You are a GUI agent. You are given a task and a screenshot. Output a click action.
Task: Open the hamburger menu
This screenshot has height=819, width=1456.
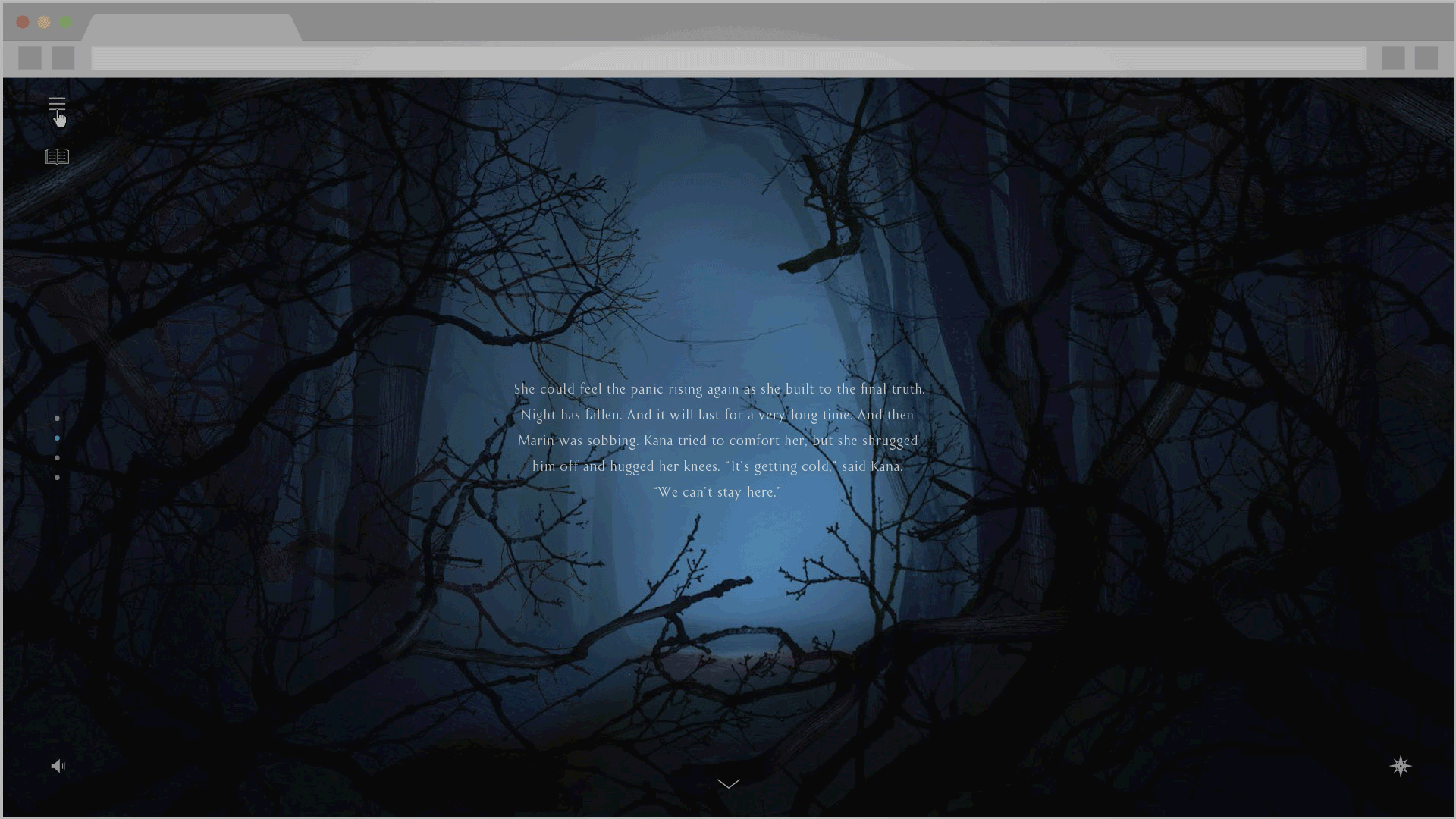(x=57, y=104)
